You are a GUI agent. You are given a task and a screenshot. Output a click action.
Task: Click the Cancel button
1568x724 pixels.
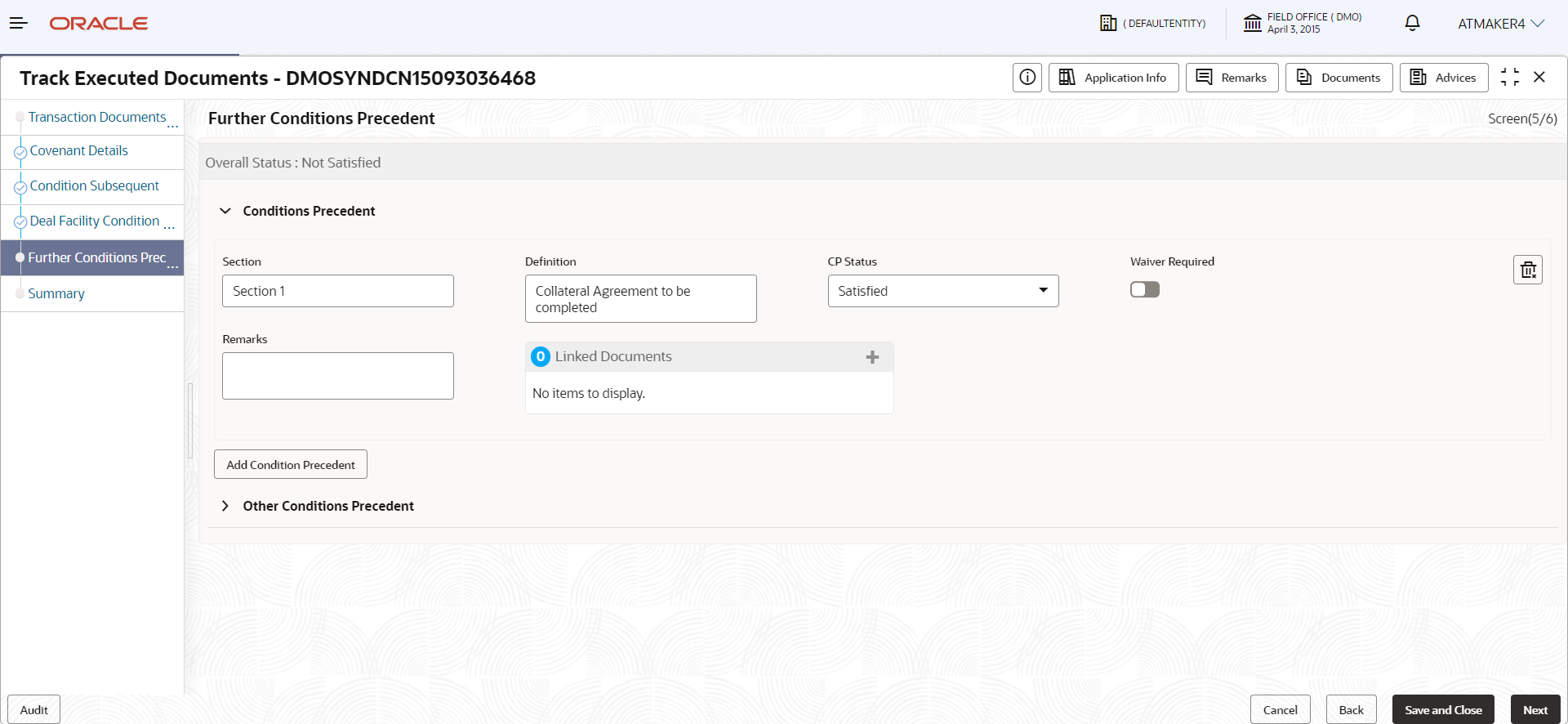1281,709
